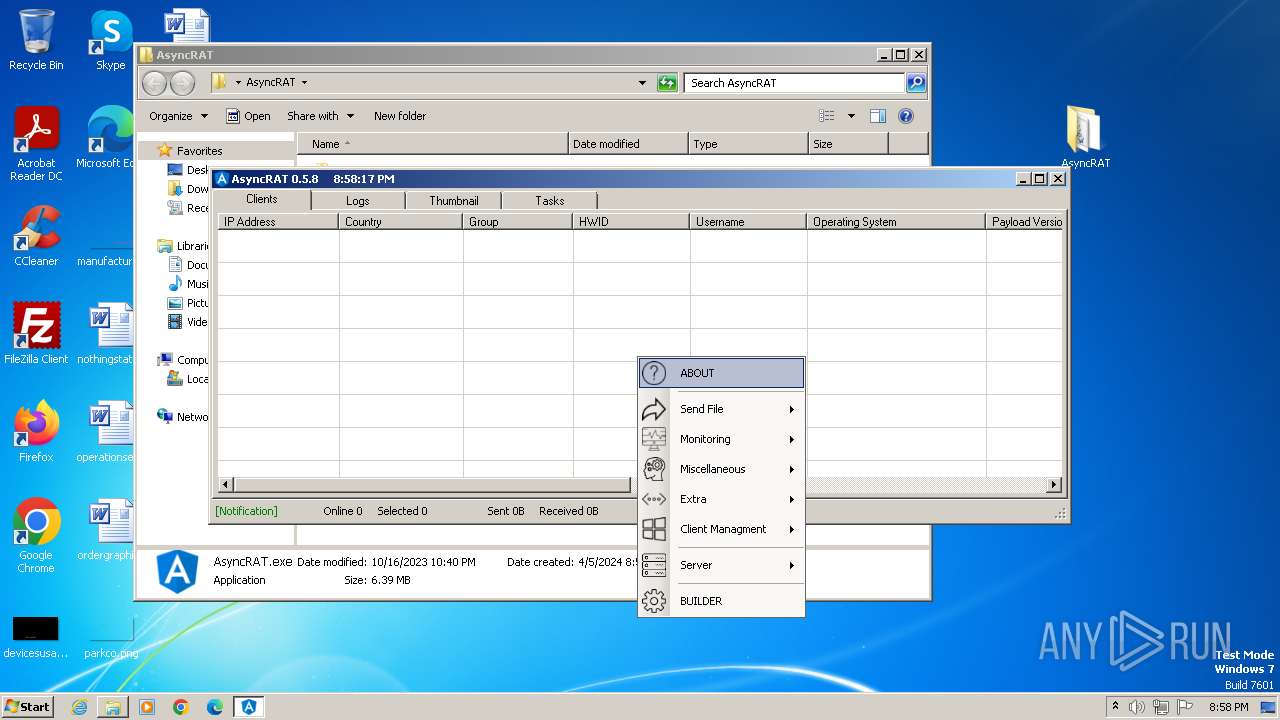Image resolution: width=1280 pixels, height=720 pixels.
Task: Click the Explorer help icon
Action: (906, 116)
